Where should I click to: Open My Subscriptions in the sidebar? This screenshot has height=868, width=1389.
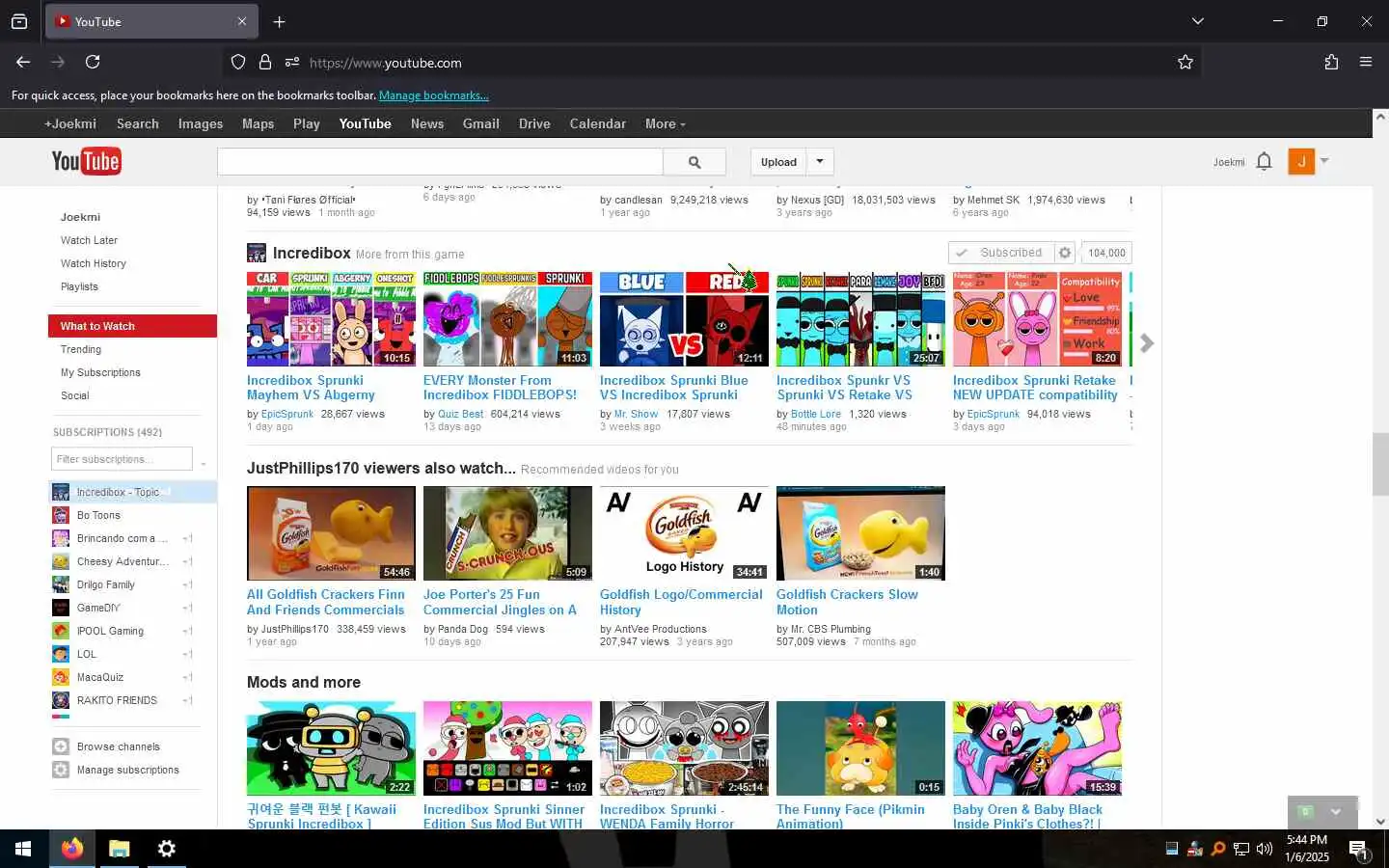point(100,372)
